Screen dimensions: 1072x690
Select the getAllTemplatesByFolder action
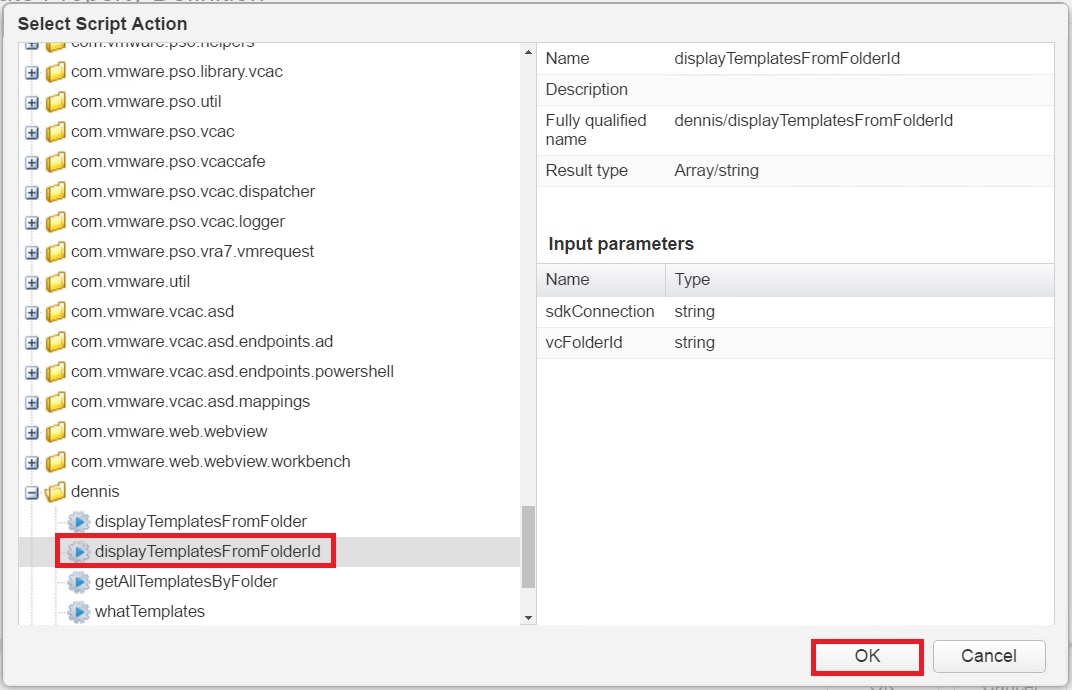186,582
